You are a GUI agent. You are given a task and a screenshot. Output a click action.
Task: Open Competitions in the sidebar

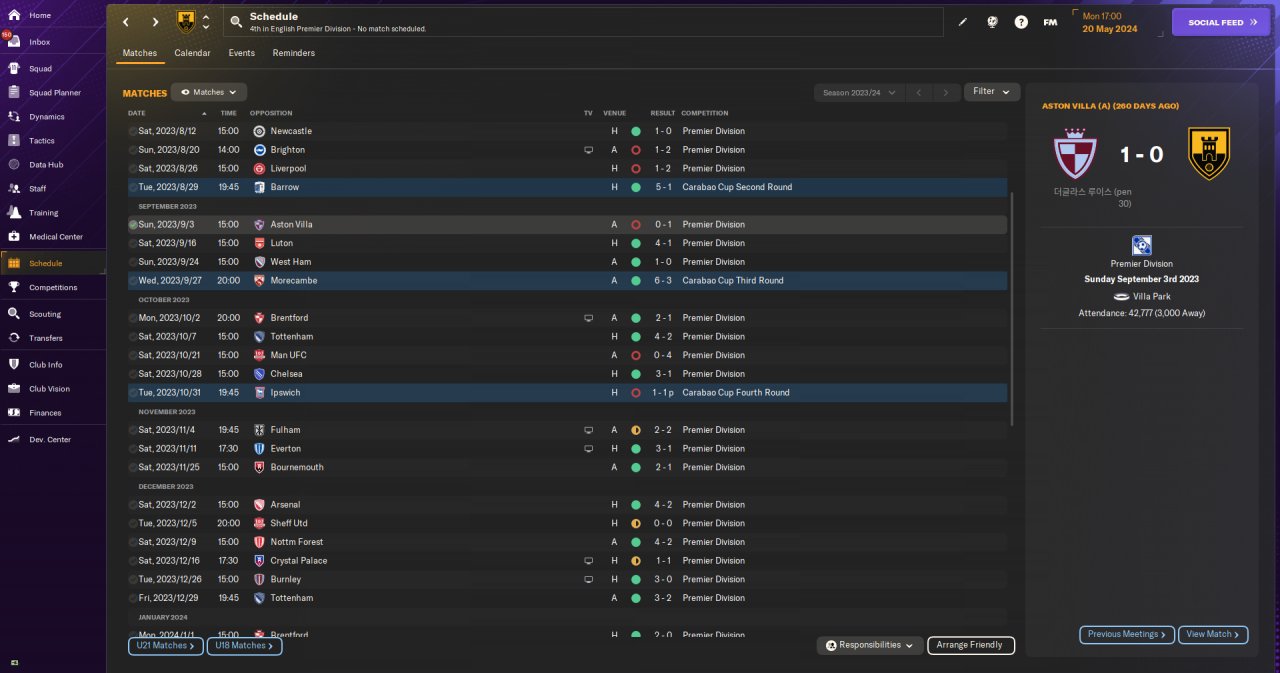coord(53,287)
